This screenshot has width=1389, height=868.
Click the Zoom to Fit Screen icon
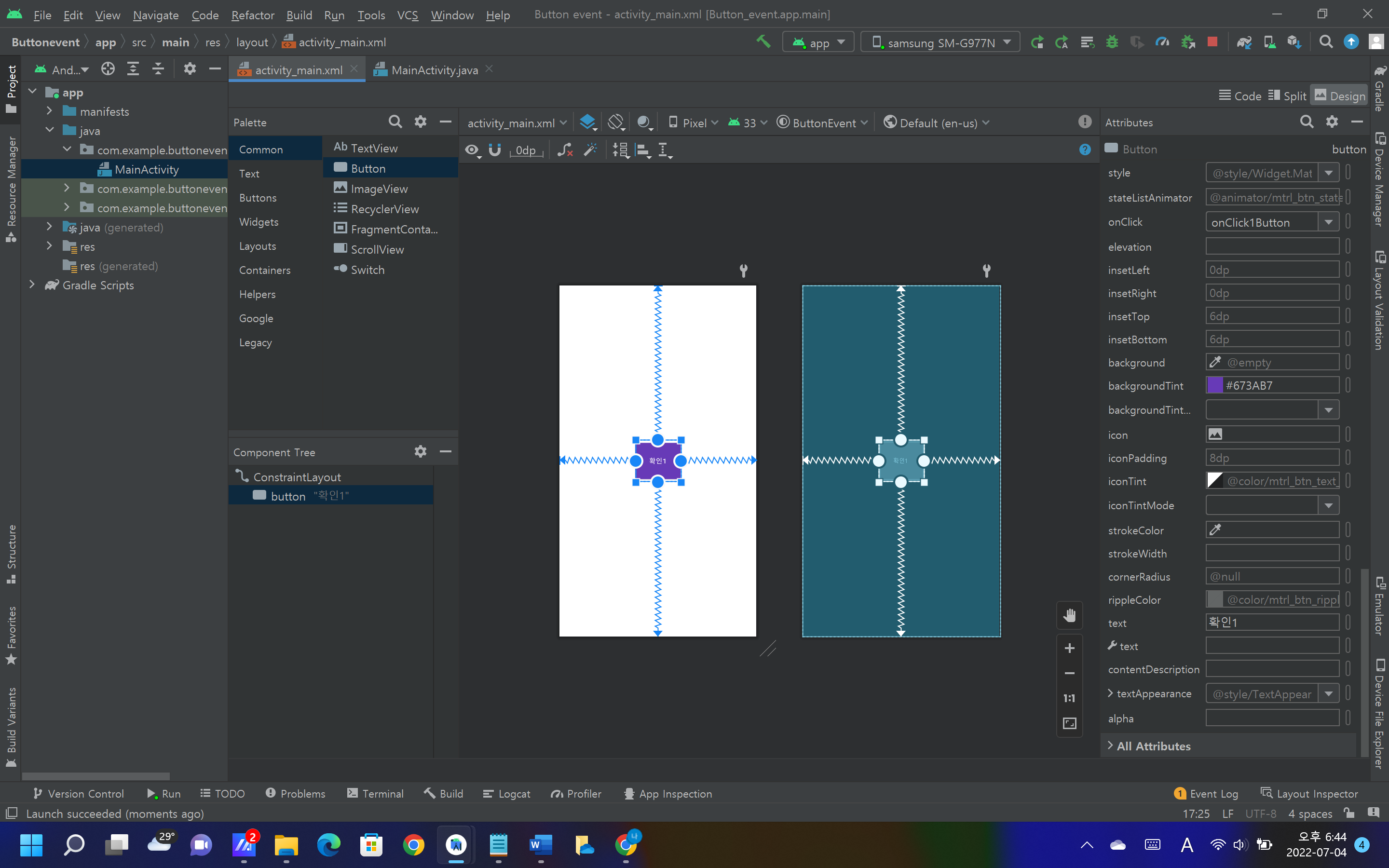click(x=1069, y=723)
